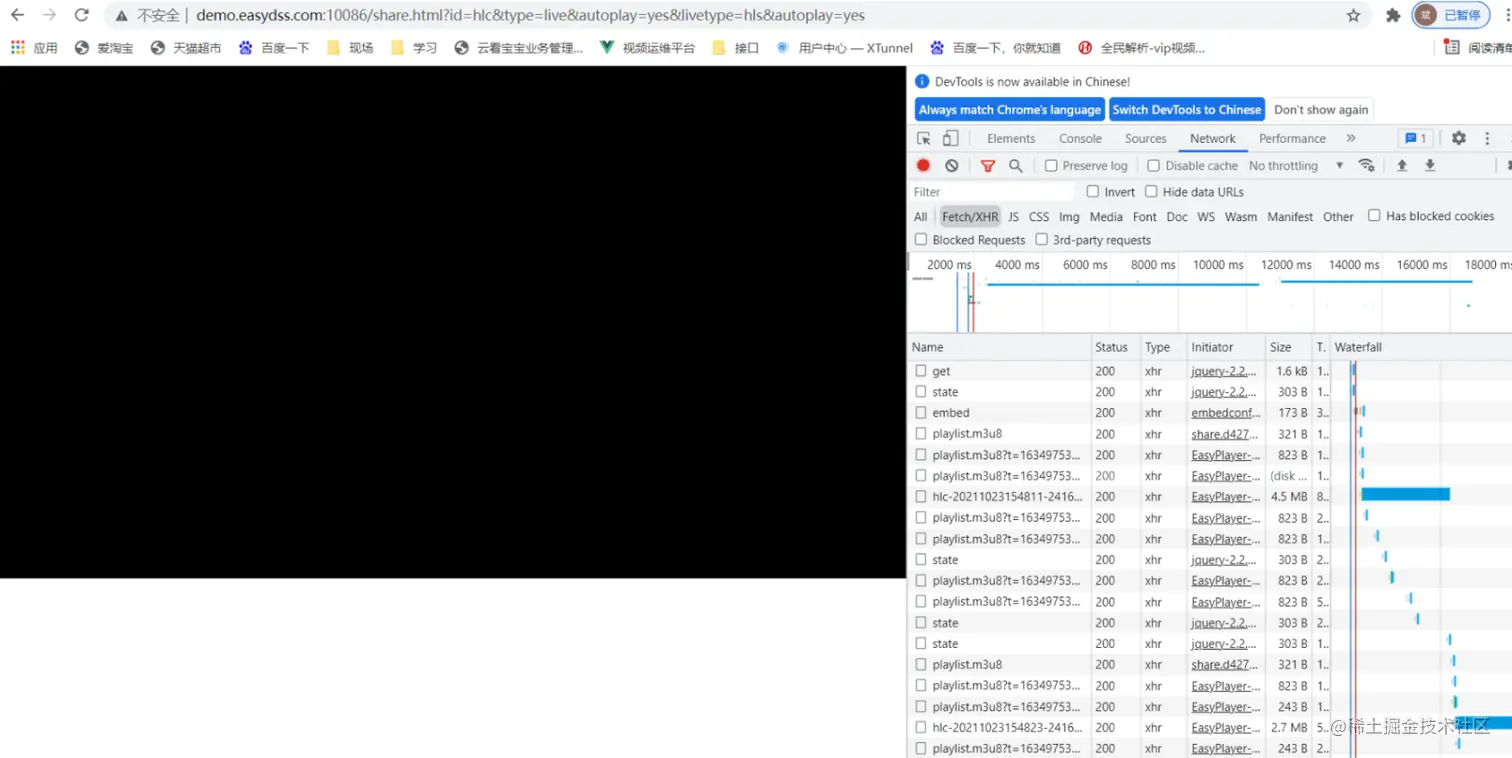Open the DevTools issues counter badge
The width and height of the screenshot is (1512, 758).
(x=1415, y=138)
